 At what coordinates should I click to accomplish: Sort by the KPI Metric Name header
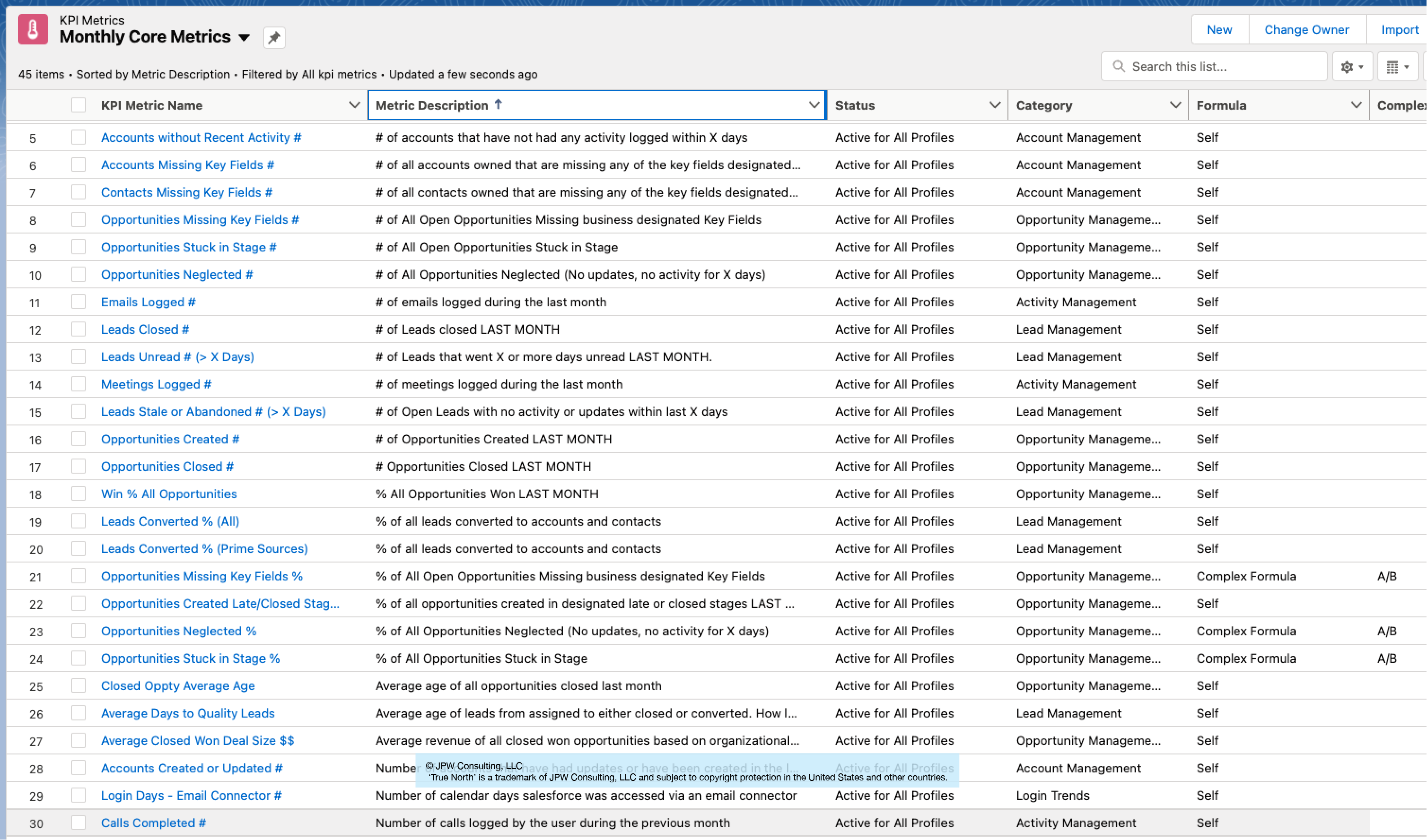tap(152, 105)
